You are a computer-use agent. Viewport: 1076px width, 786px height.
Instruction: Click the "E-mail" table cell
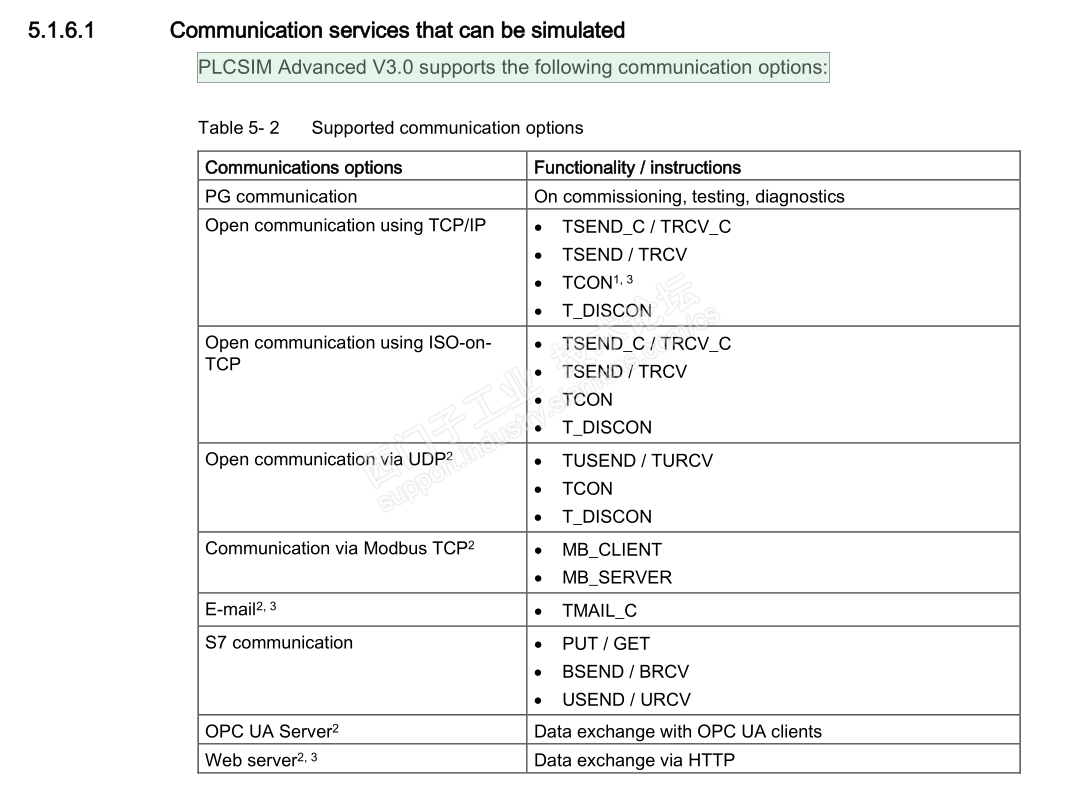point(232,610)
